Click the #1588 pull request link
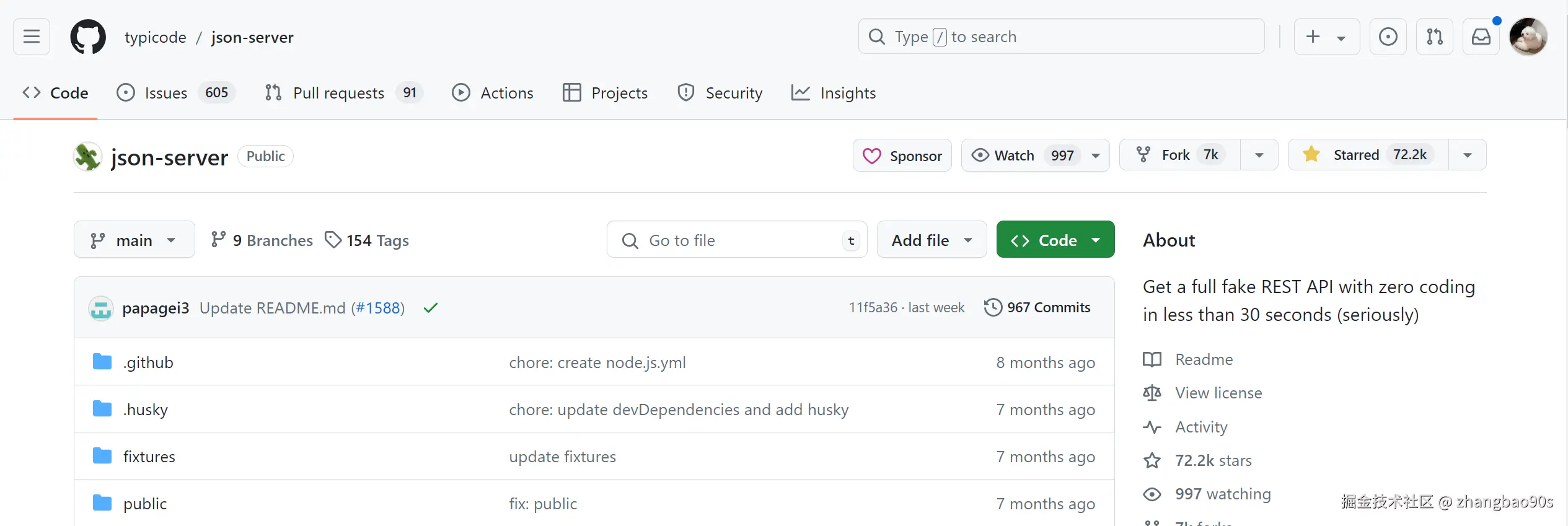This screenshot has width=1568, height=526. point(377,308)
